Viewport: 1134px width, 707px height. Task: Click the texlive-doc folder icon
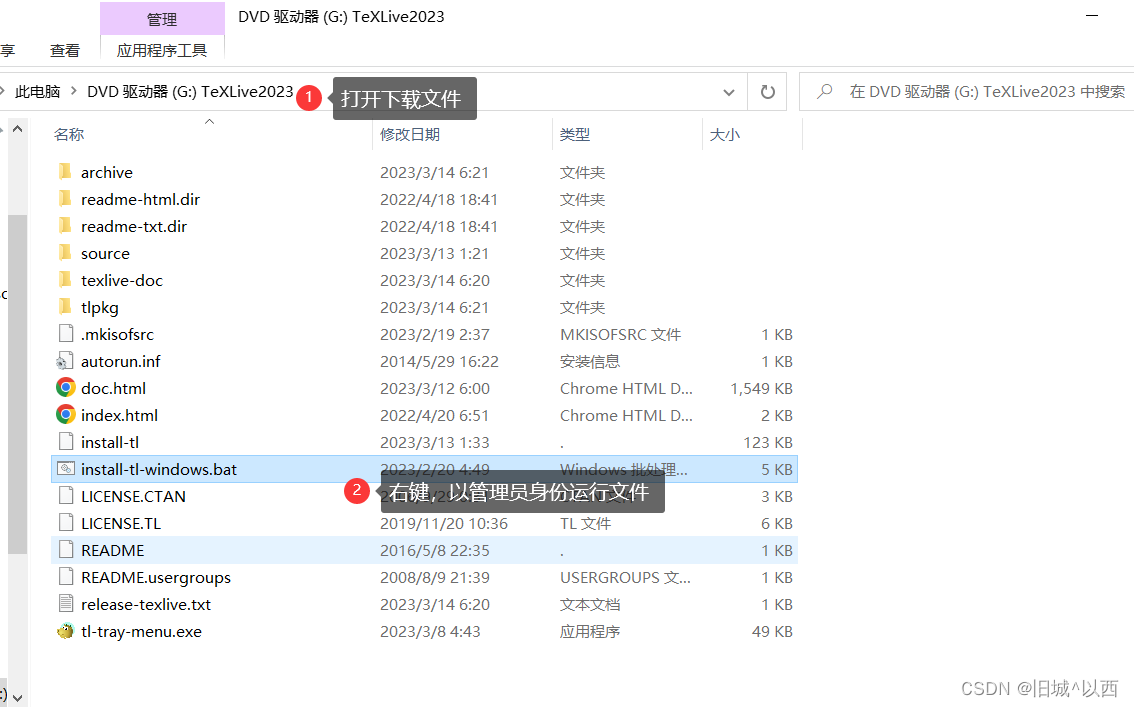(x=65, y=280)
